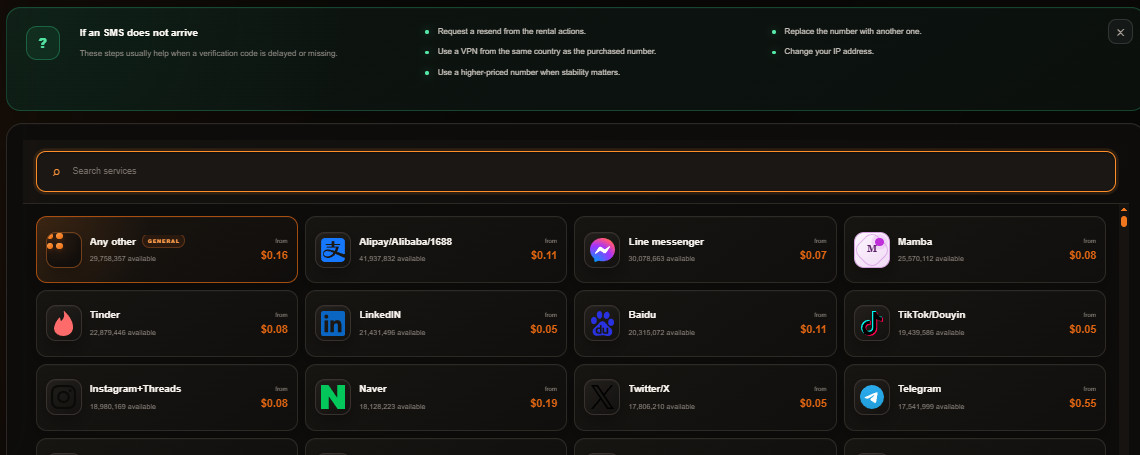Image resolution: width=1140 pixels, height=455 pixels.
Task: Click the Naver service name
Action: pos(374,389)
